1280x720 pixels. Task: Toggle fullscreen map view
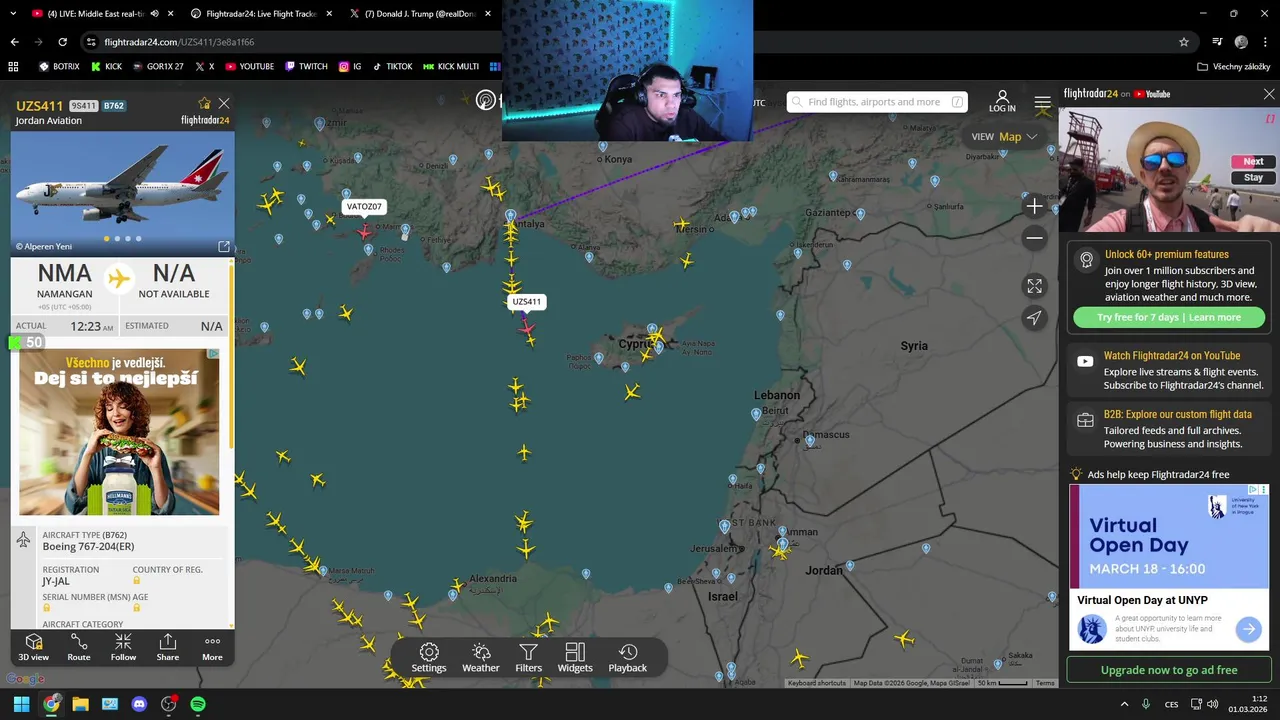[x=1034, y=286]
